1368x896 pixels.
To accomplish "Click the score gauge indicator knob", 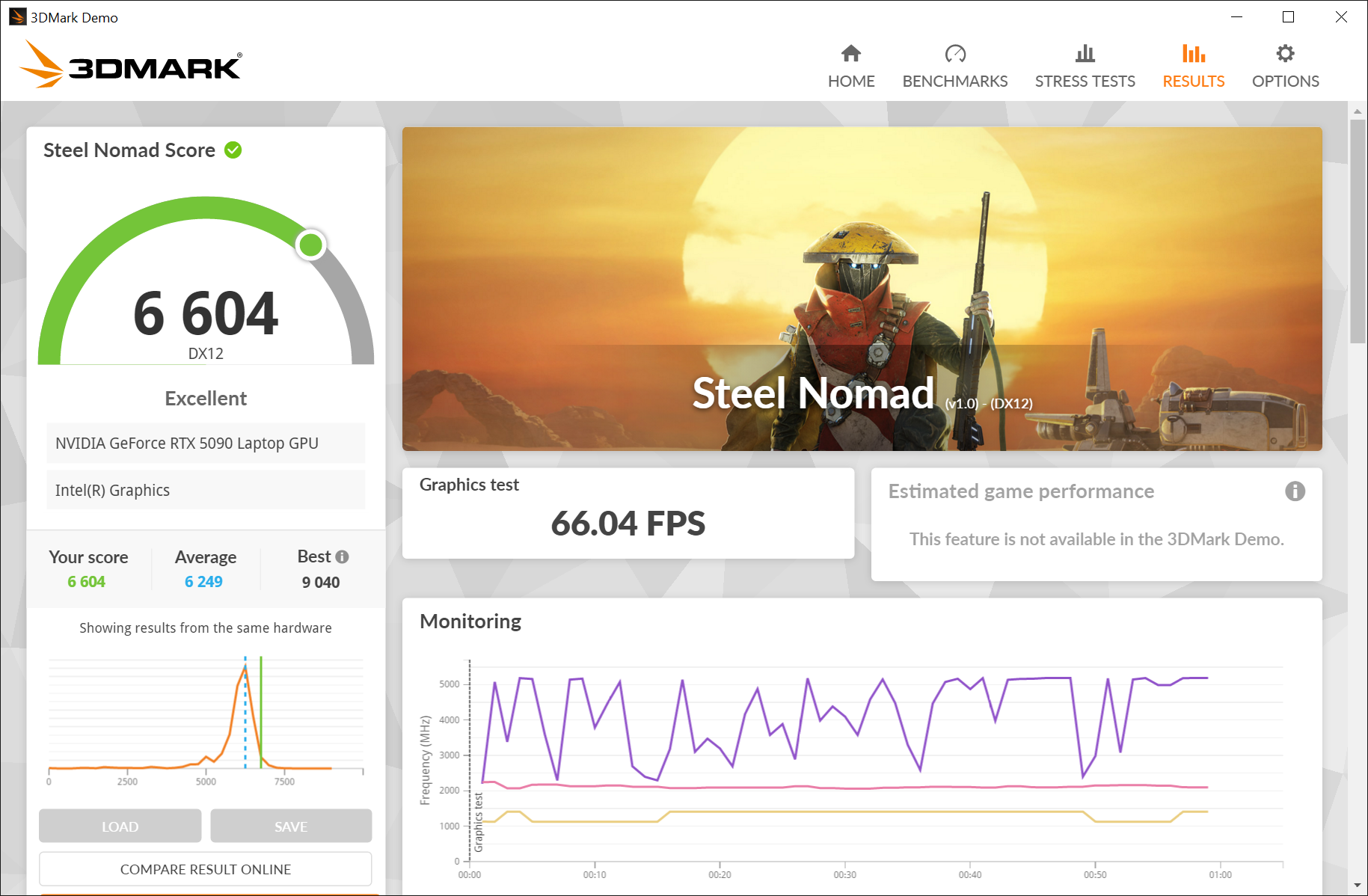I will click(310, 245).
